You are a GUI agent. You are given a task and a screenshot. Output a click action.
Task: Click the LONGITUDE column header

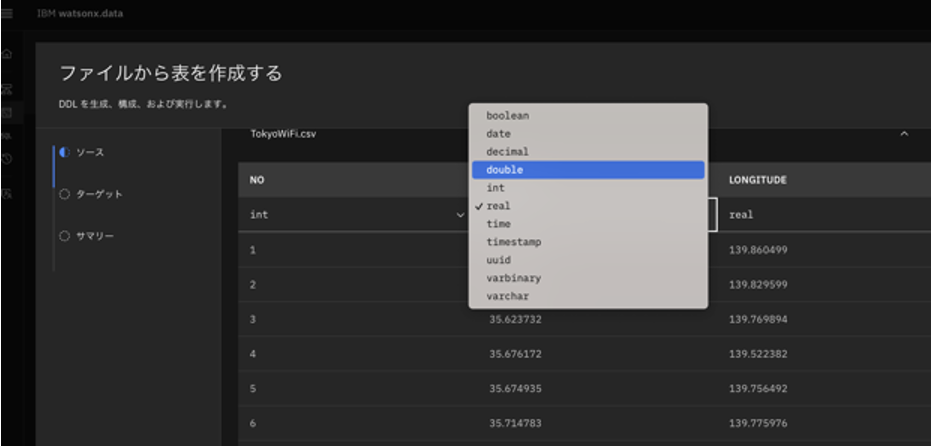click(758, 180)
